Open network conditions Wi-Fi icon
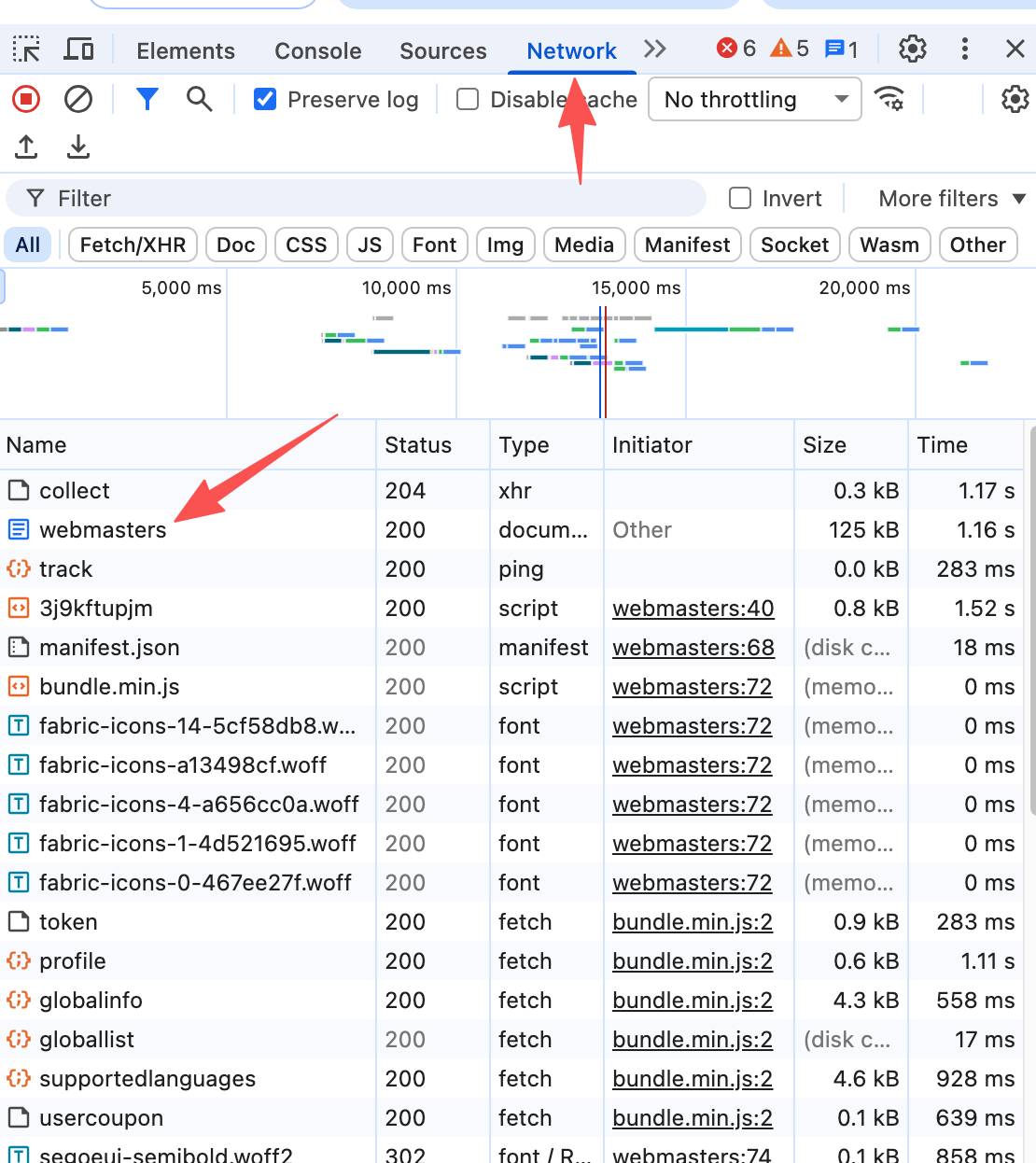 point(889,99)
